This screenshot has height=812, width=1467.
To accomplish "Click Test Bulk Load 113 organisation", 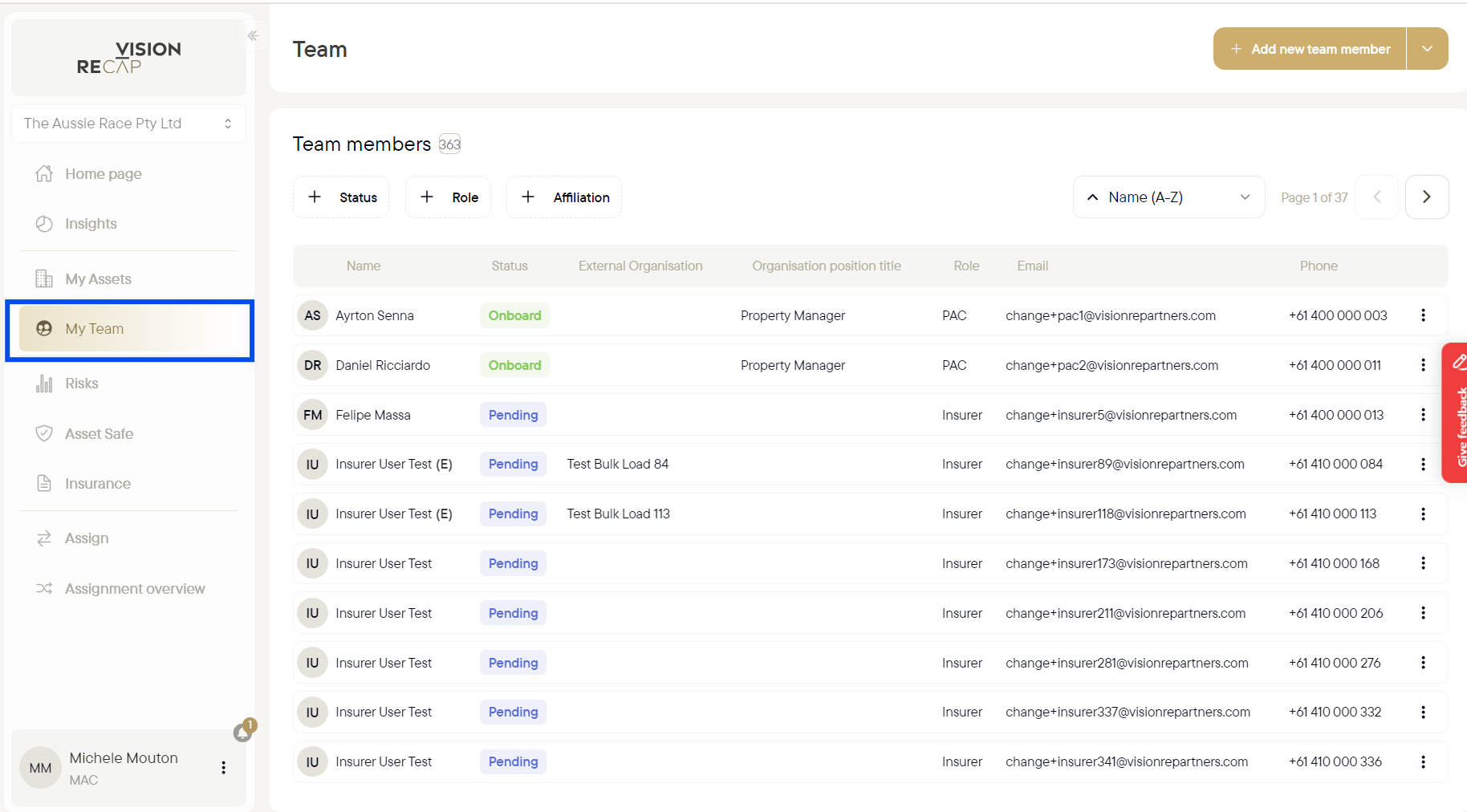I will (x=619, y=514).
